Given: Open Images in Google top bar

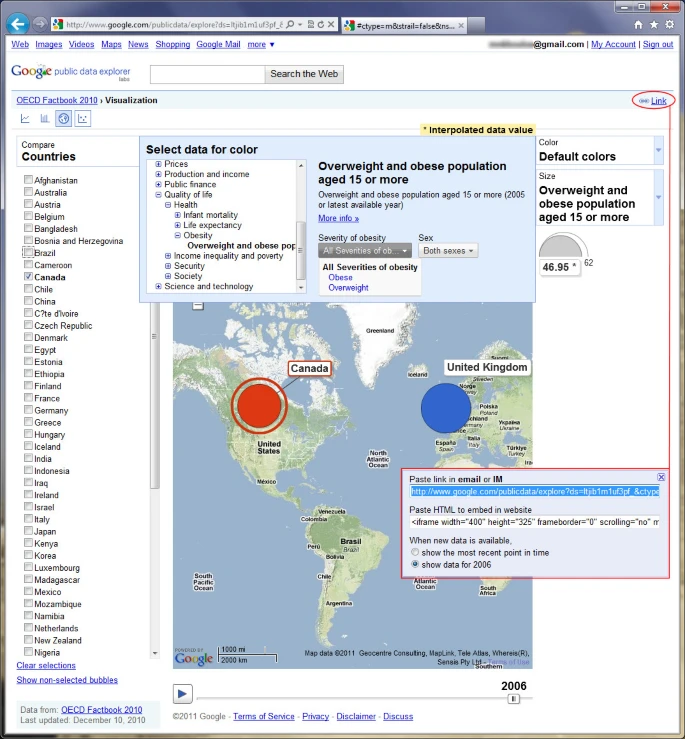Looking at the screenshot, I should coord(49,44).
